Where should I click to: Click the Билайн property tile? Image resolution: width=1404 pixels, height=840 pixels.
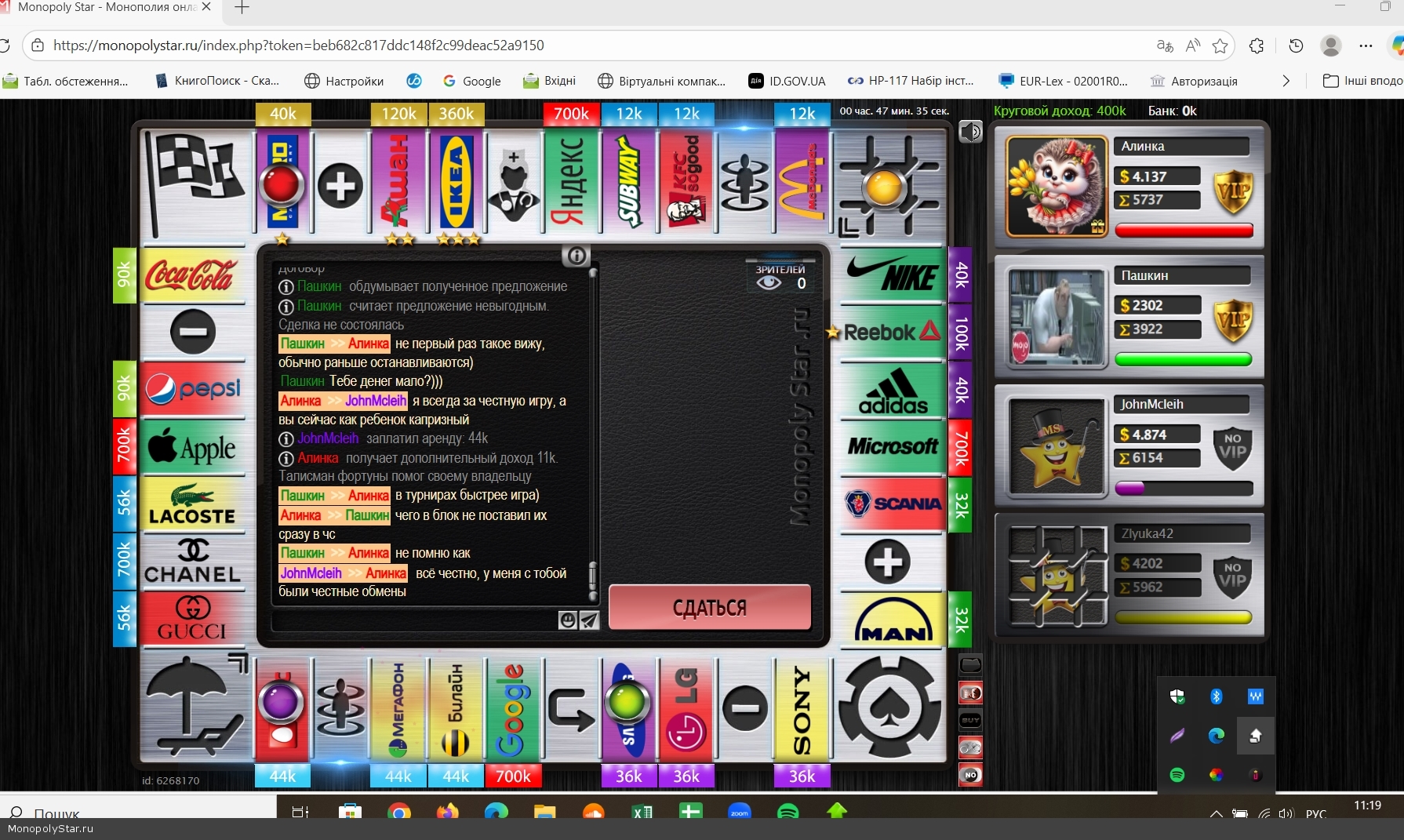[x=456, y=709]
